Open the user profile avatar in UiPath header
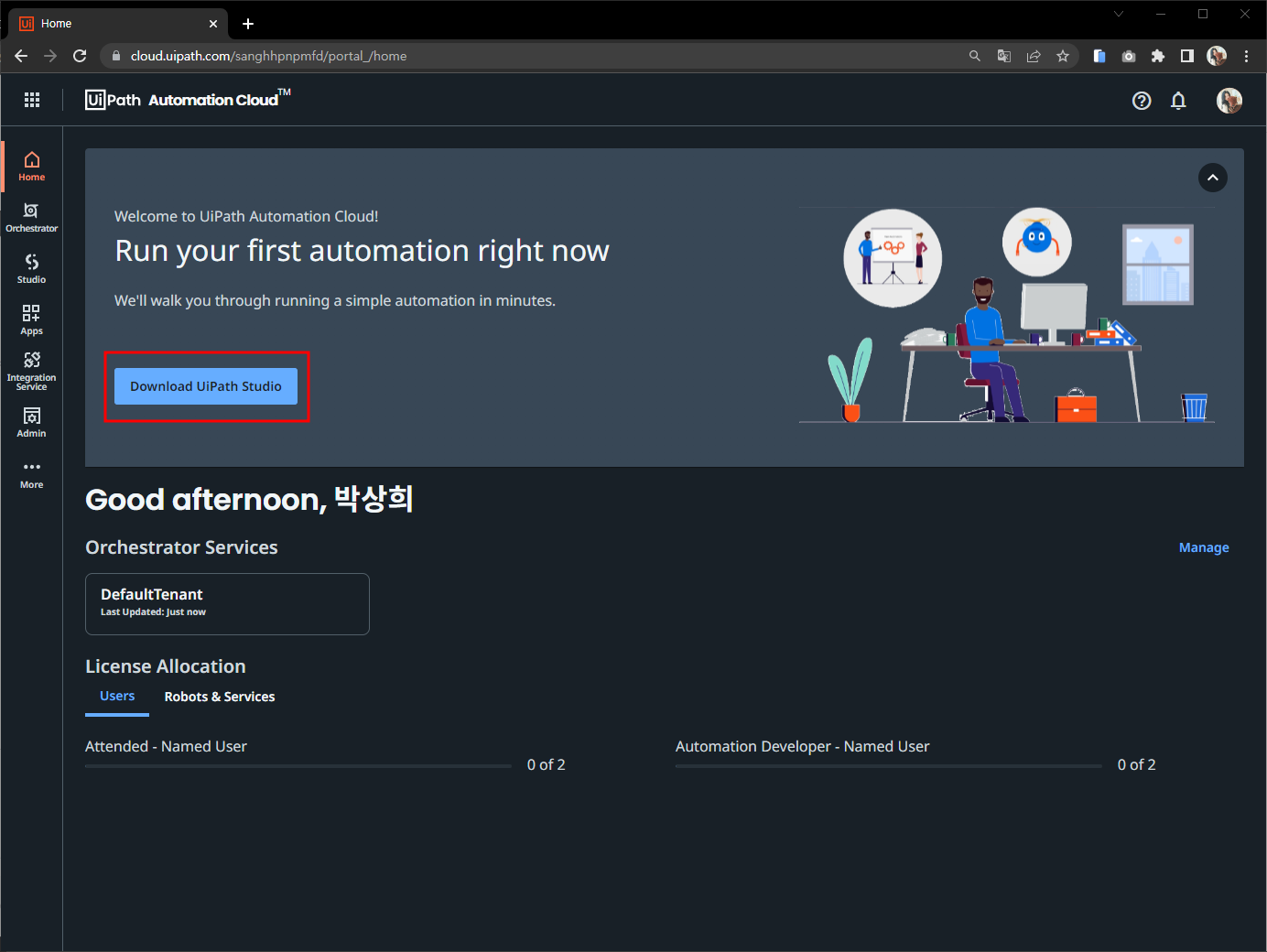1267x952 pixels. 1229,101
